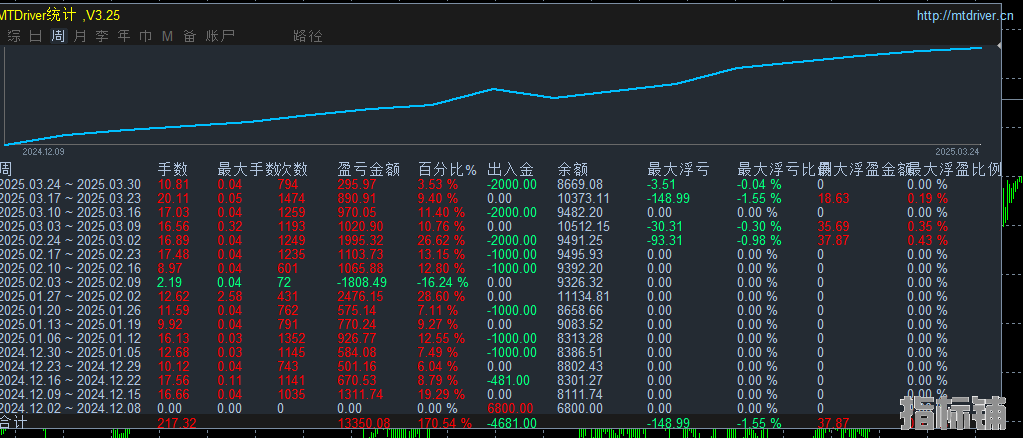This screenshot has height=438, width=1023.
Task: Switch to the 日 daily tab
Action: (x=36, y=37)
